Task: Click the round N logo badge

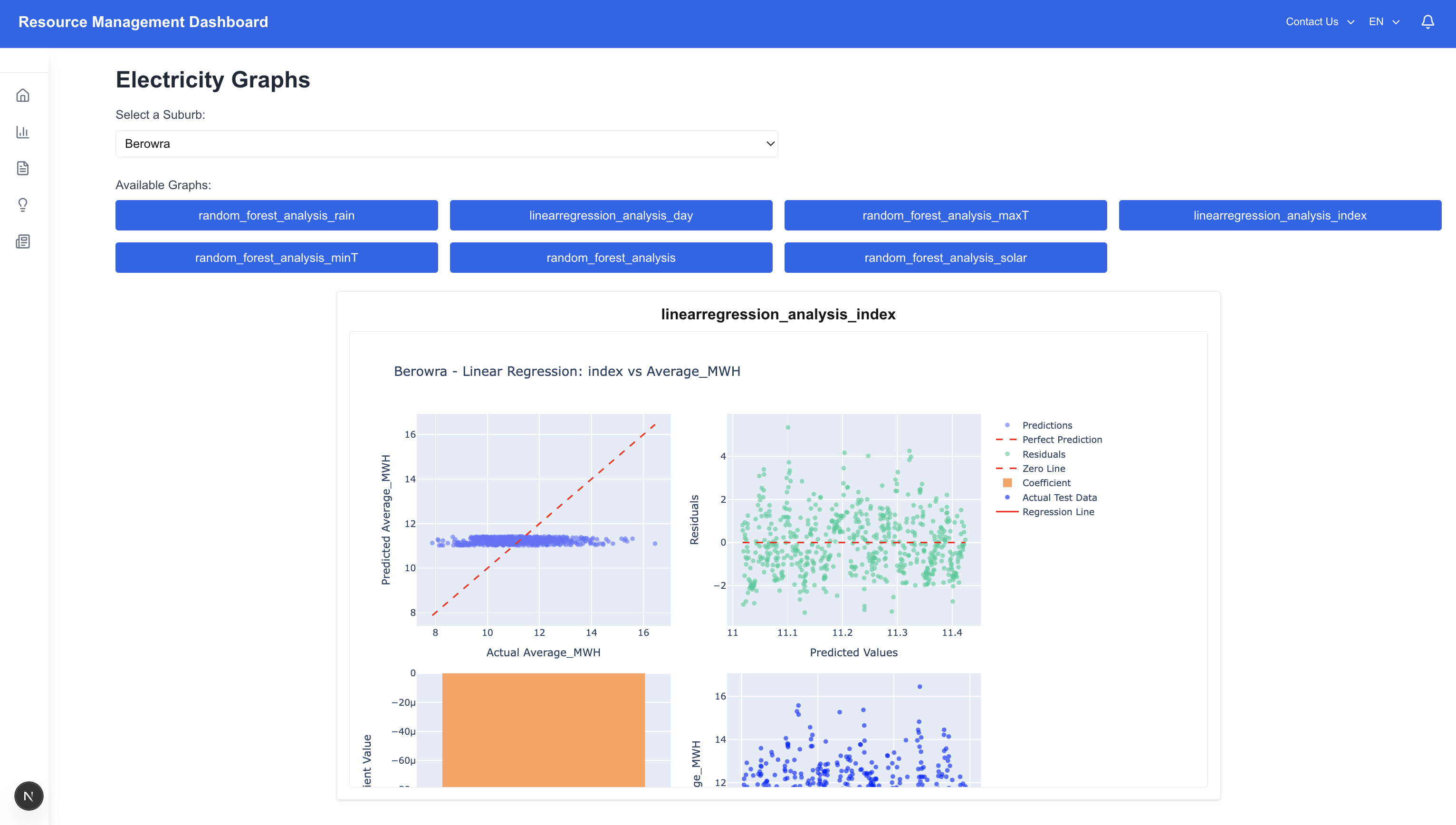Action: point(29,796)
